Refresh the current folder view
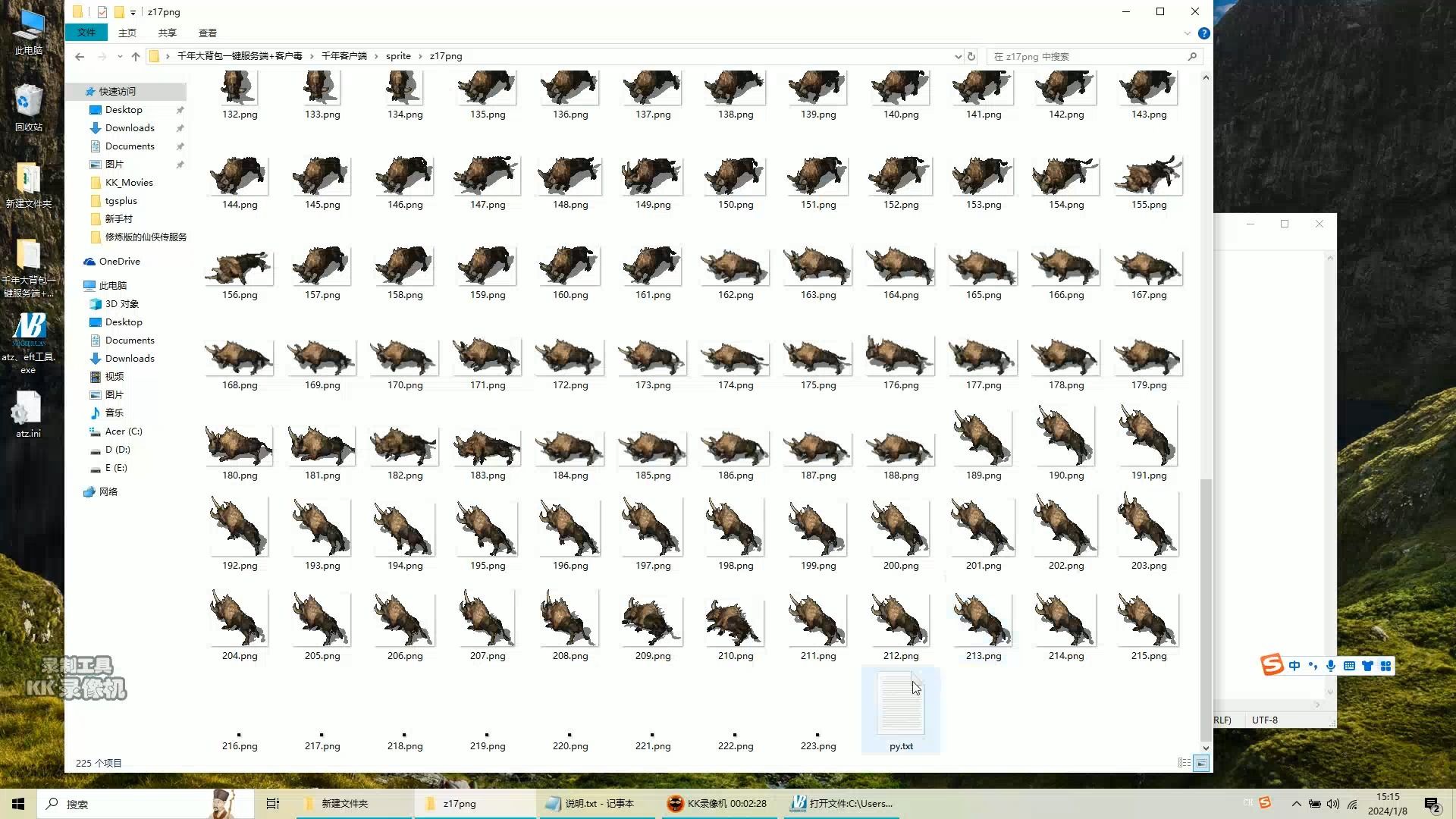Viewport: 1456px width, 819px height. tap(971, 56)
